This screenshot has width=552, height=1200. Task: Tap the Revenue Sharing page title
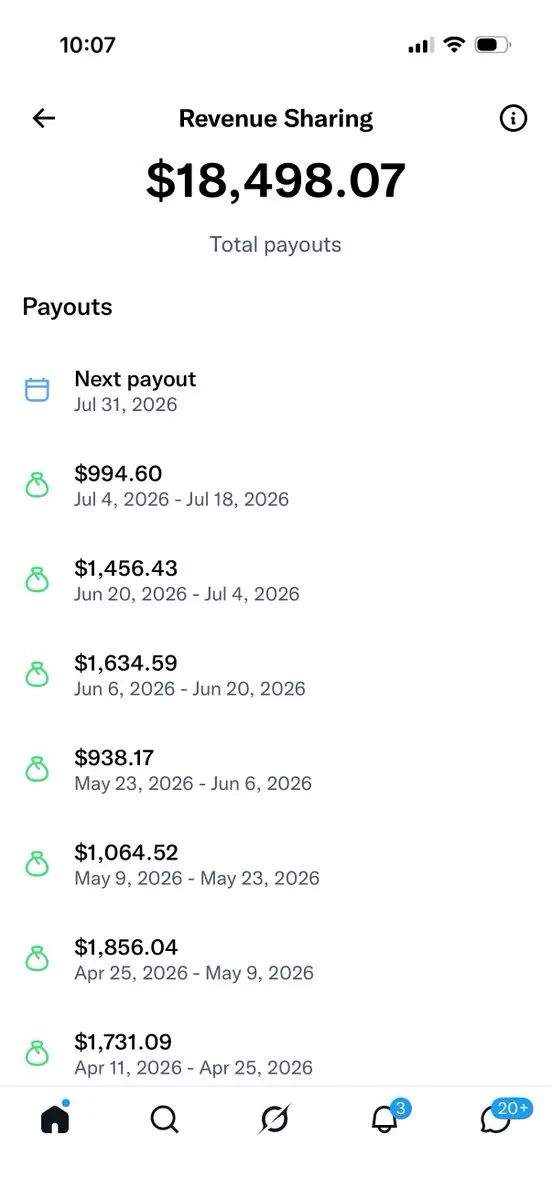276,118
